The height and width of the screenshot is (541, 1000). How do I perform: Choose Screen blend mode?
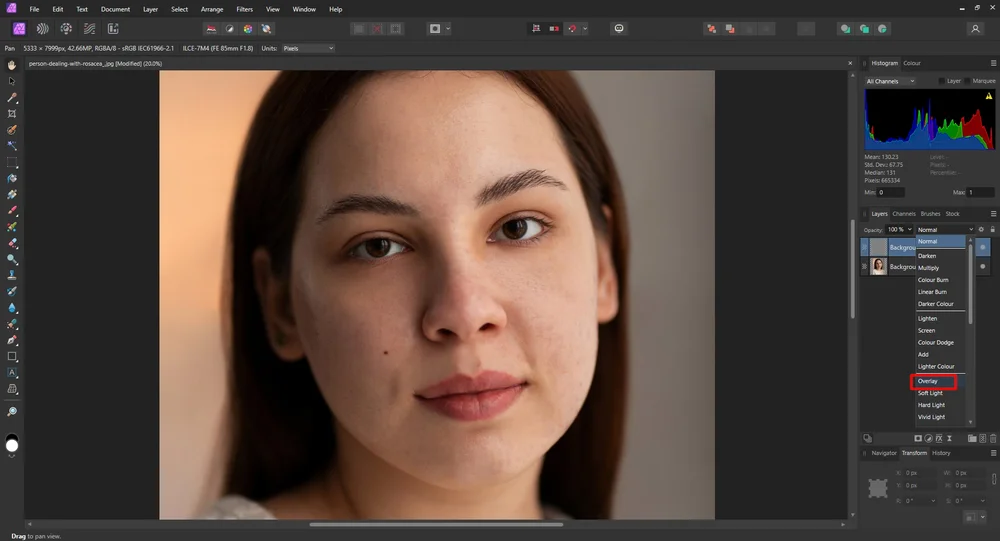coord(927,330)
